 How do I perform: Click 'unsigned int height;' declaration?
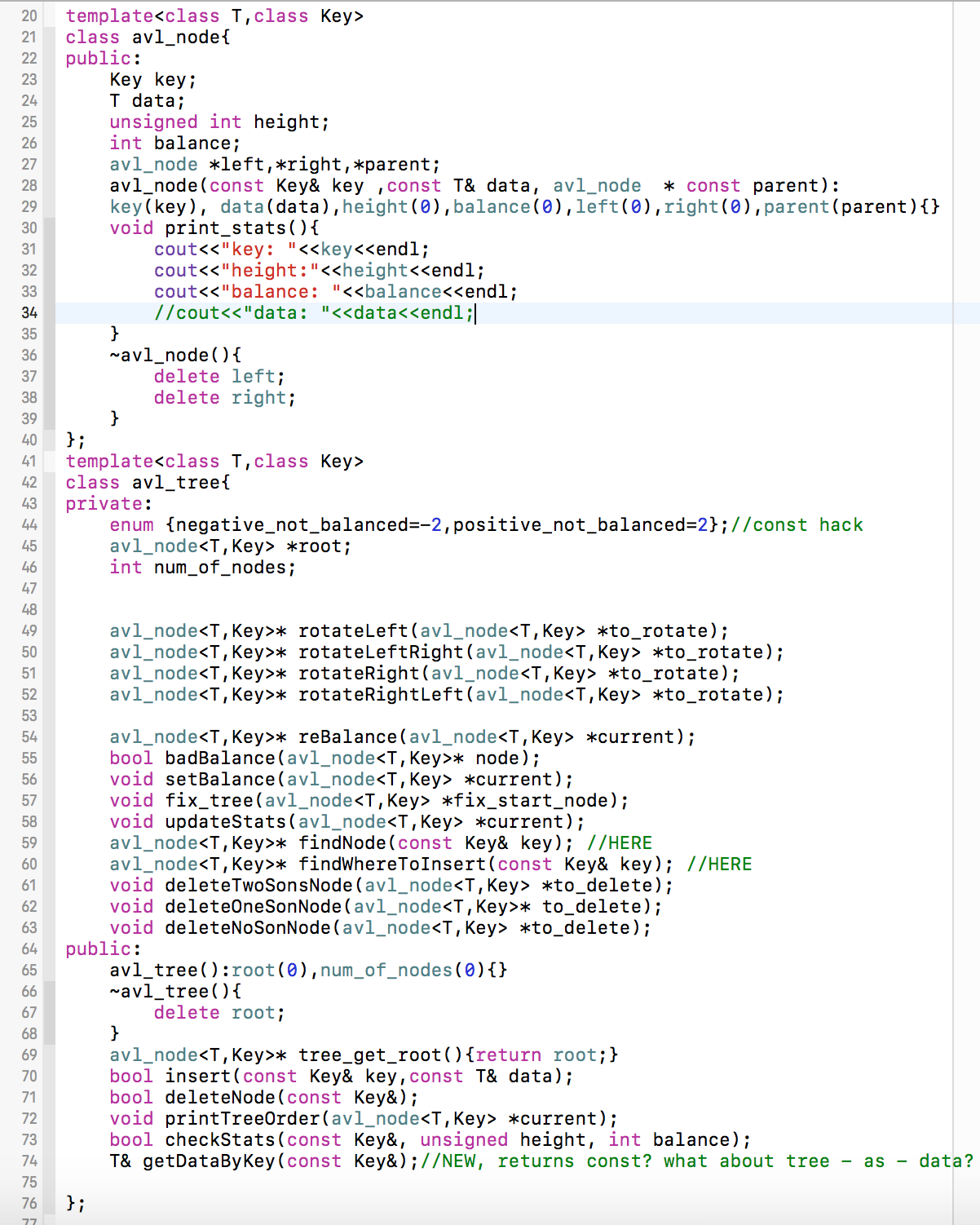(219, 122)
